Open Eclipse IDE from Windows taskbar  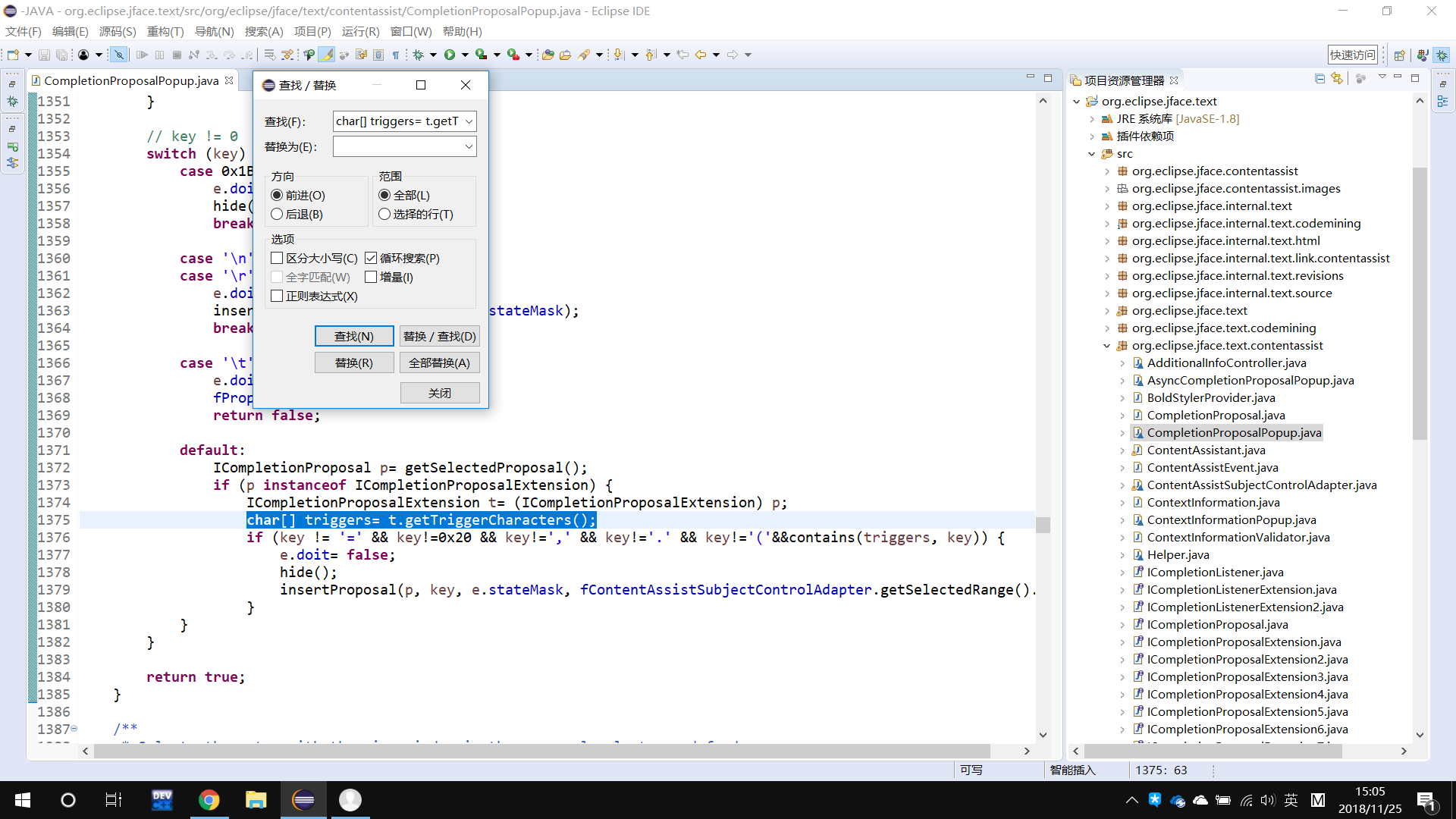tap(303, 800)
